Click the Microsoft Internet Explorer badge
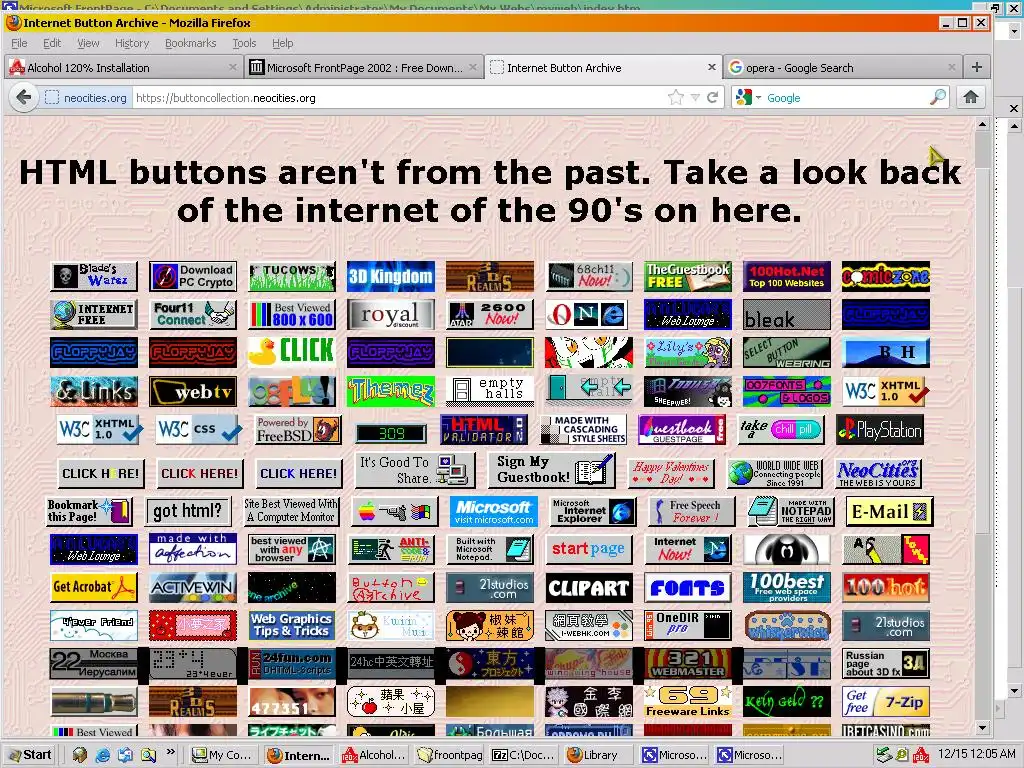1024x768 pixels. point(593,511)
